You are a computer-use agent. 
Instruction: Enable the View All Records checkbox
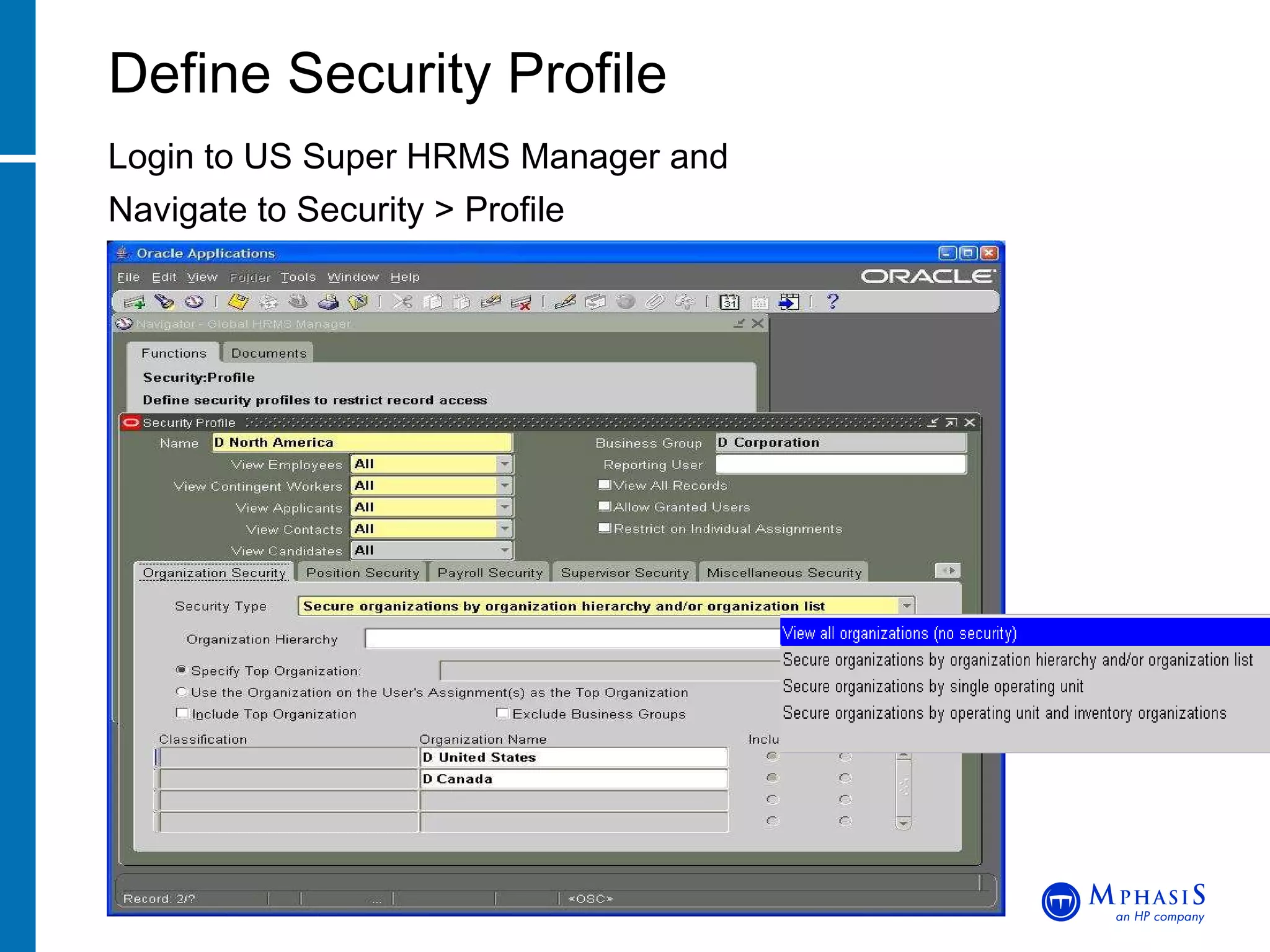coord(605,485)
